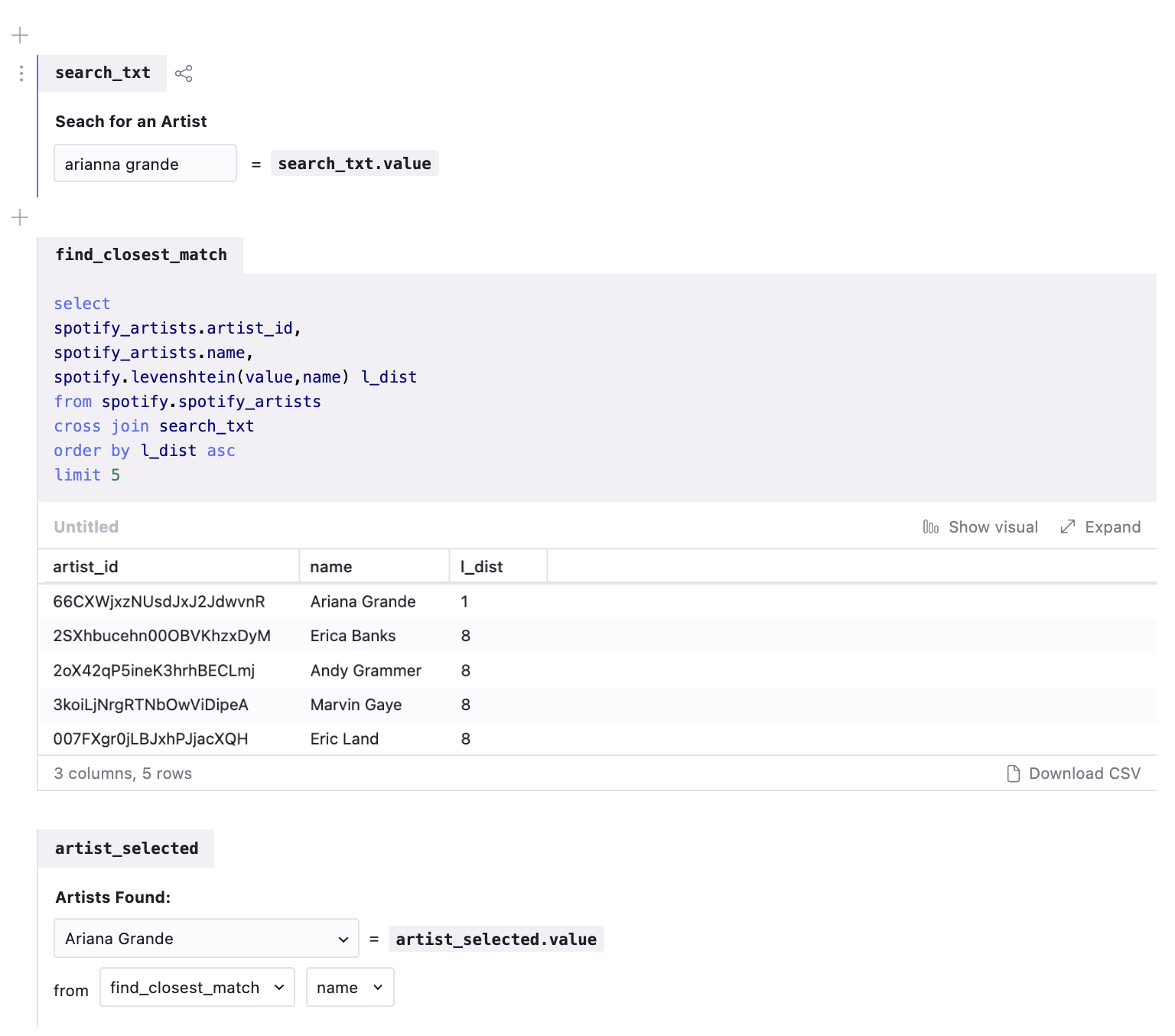Image resolution: width=1175 pixels, height=1036 pixels.
Task: Click the Untitled result title
Action: pyautogui.click(x=86, y=527)
